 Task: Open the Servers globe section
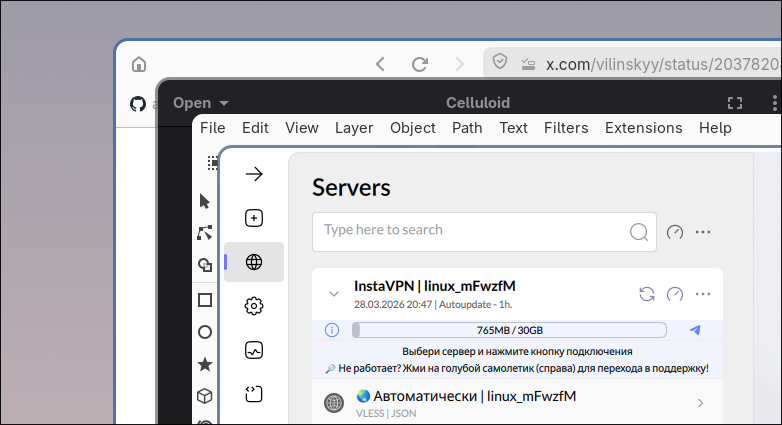[254, 262]
